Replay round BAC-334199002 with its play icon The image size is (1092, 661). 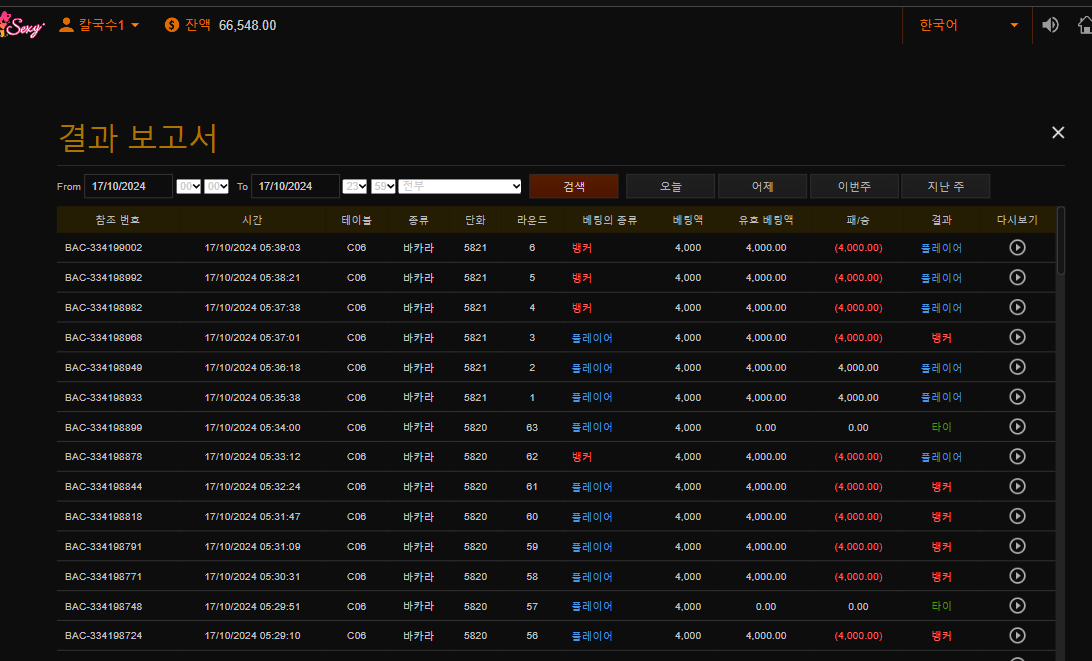[x=1017, y=248]
